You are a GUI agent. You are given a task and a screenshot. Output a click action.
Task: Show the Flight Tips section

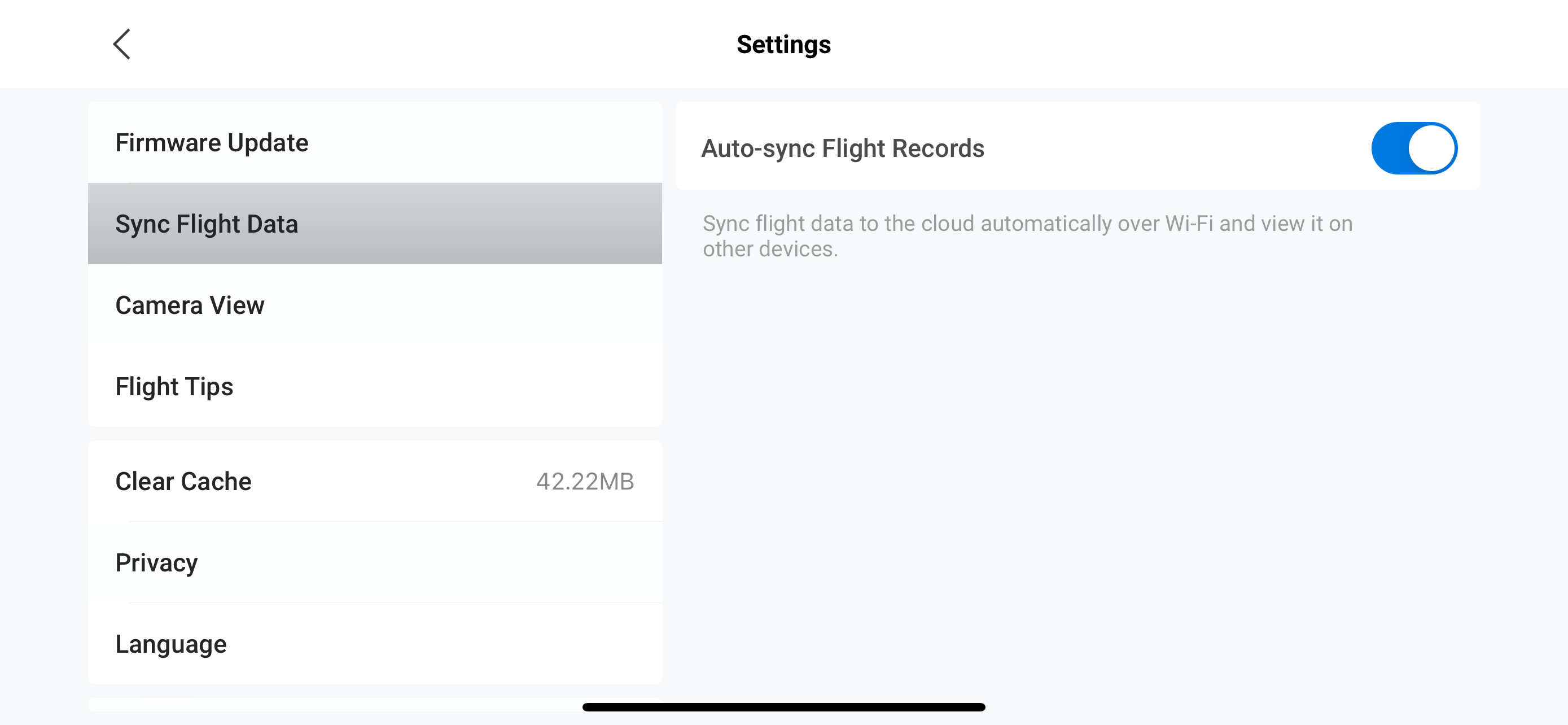[x=174, y=387]
